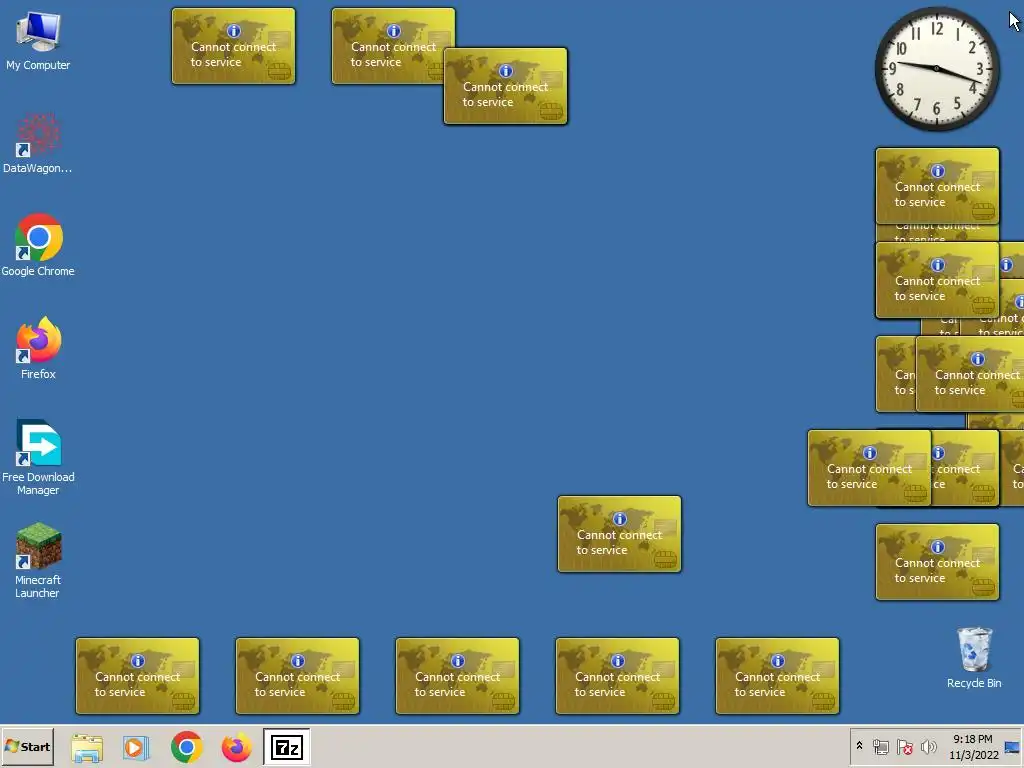
Task: Open Free Download Manager desktop shortcut
Action: (38, 457)
